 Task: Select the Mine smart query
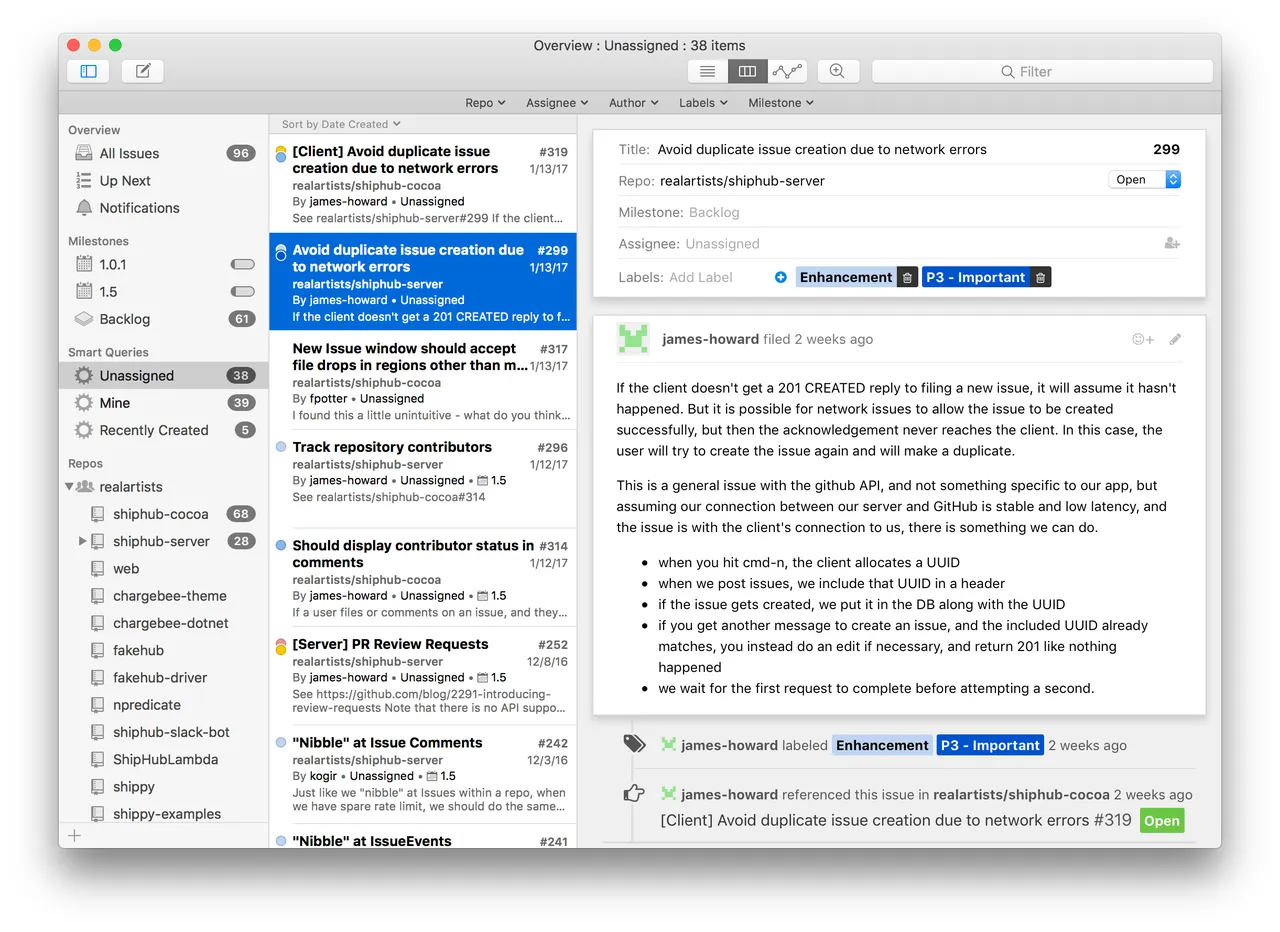pos(164,403)
